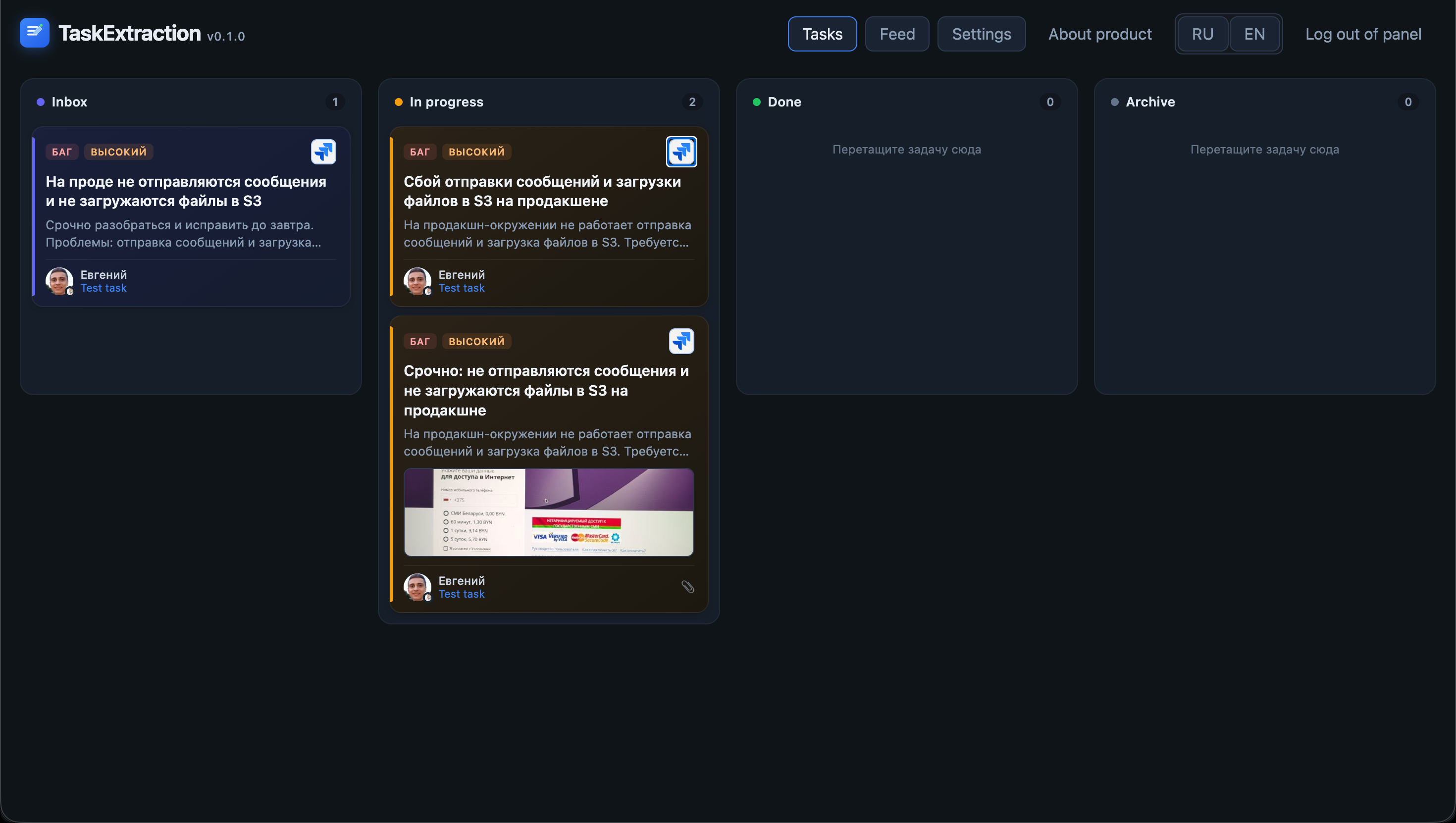Click paperclip attachment icon on 'Срочно' card
The image size is (1456, 823).
click(x=687, y=587)
